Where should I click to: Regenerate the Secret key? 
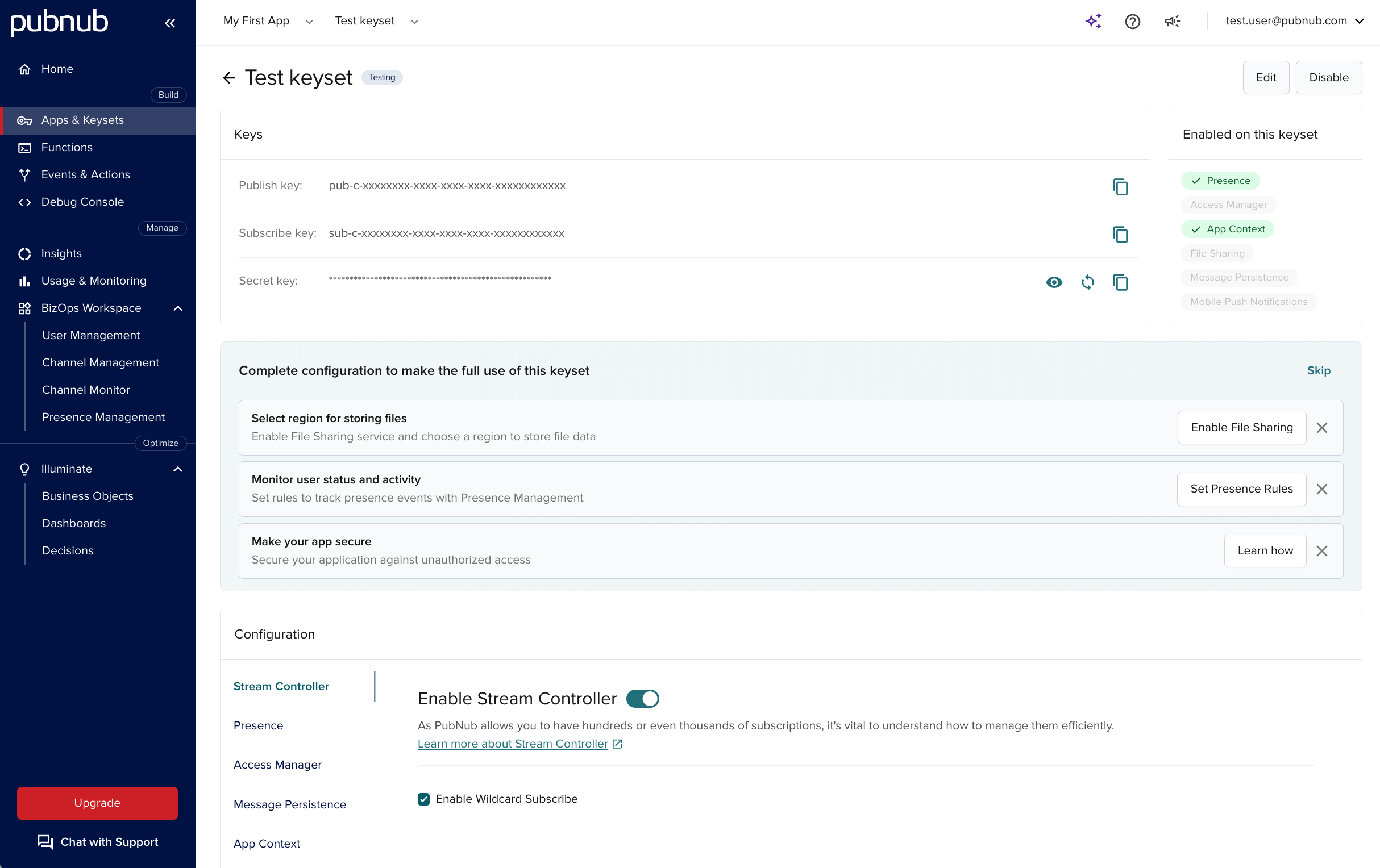tap(1087, 282)
